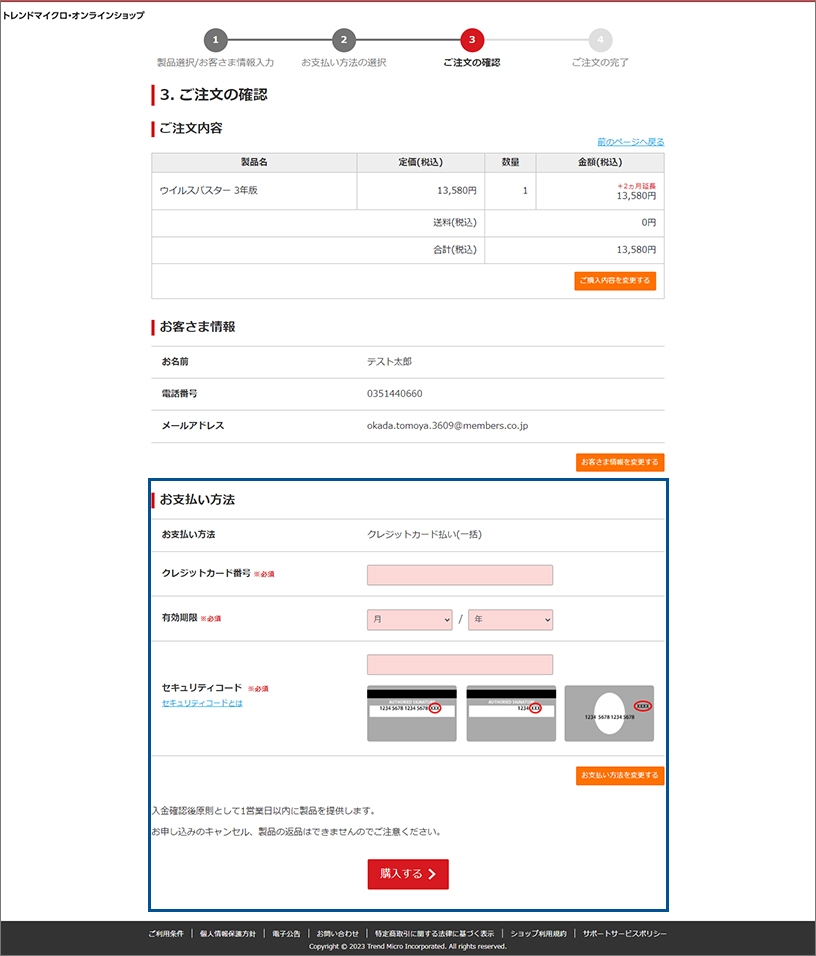Click お客さま情報を変更する button

[620, 462]
